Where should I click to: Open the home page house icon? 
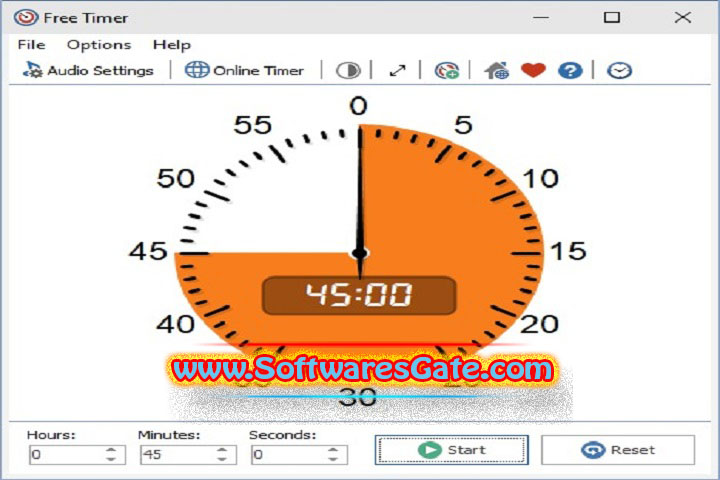(x=496, y=71)
